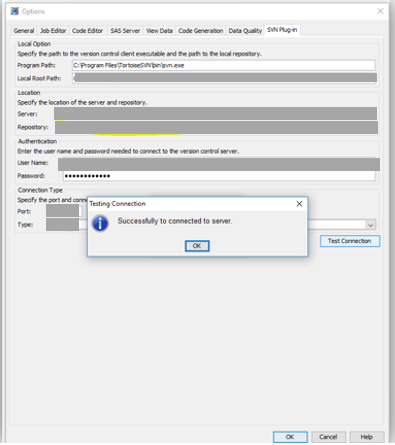Click the Local Root Path field

pyautogui.click(x=225, y=78)
